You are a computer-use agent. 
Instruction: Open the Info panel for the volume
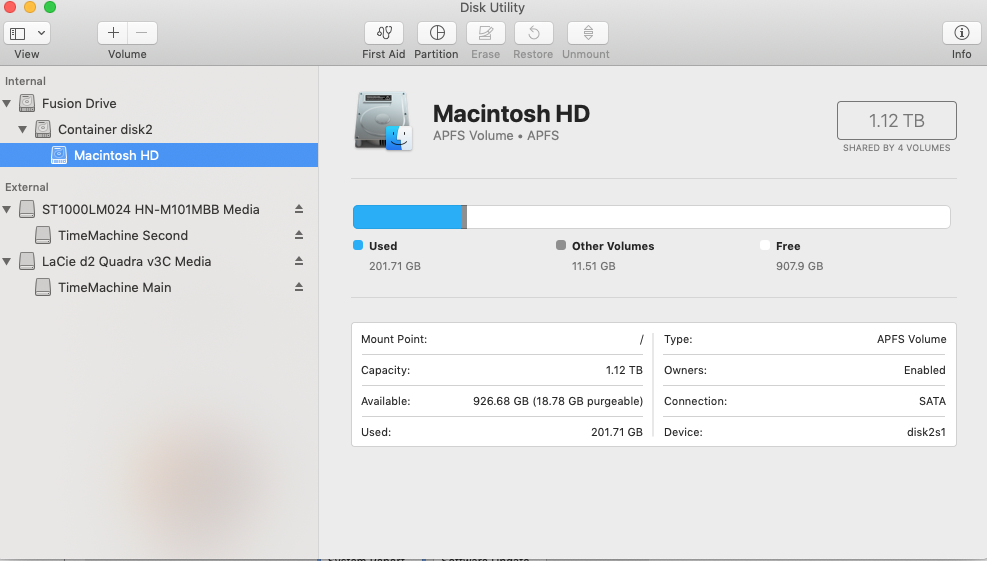click(961, 33)
